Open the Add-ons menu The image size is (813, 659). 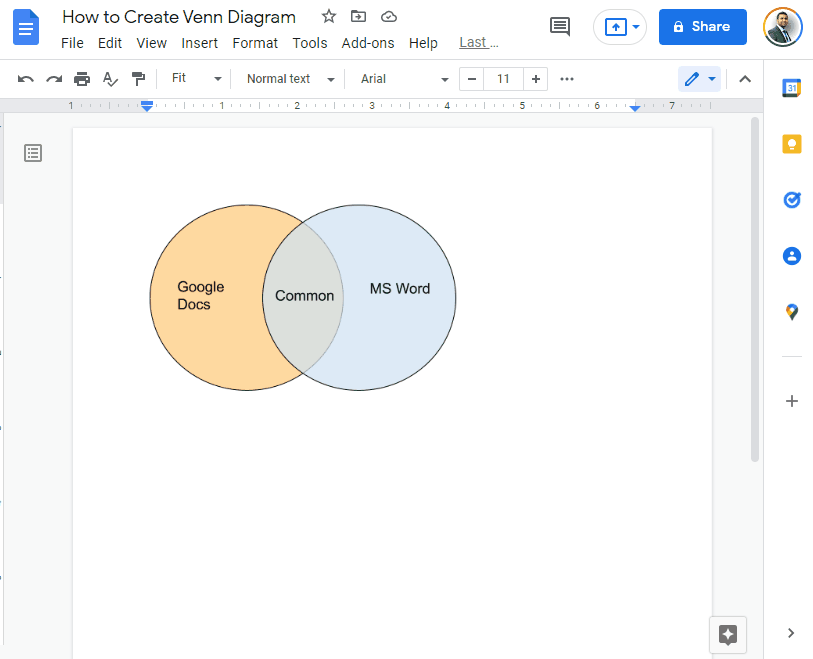tap(368, 43)
